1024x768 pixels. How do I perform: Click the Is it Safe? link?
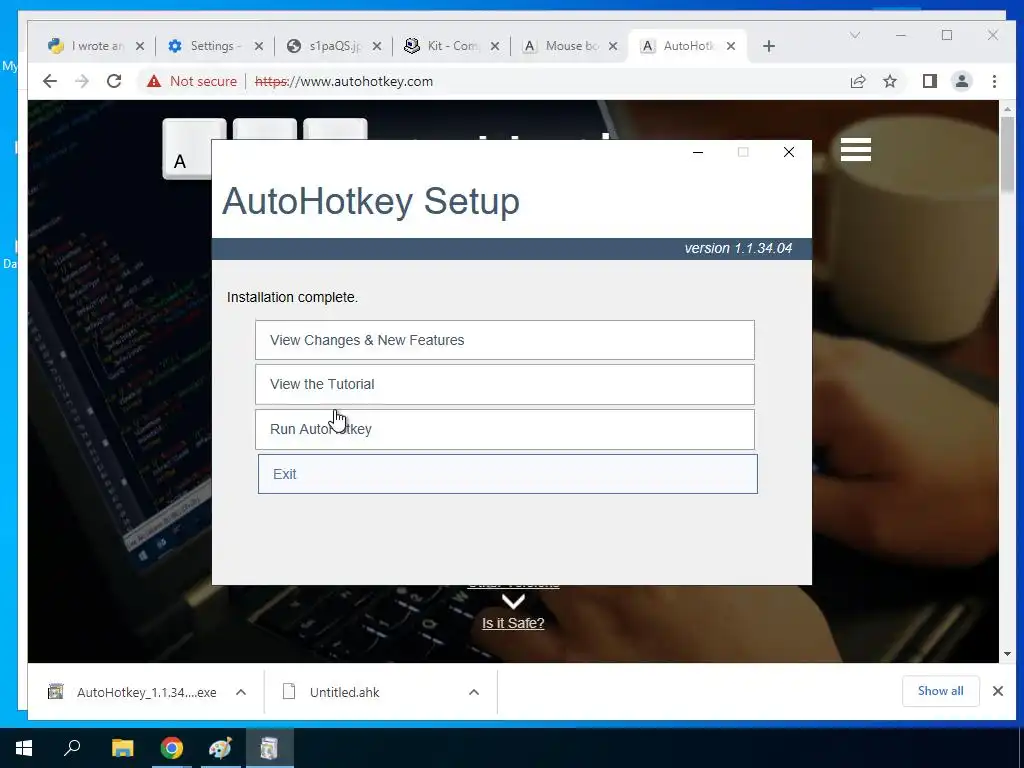(x=513, y=623)
